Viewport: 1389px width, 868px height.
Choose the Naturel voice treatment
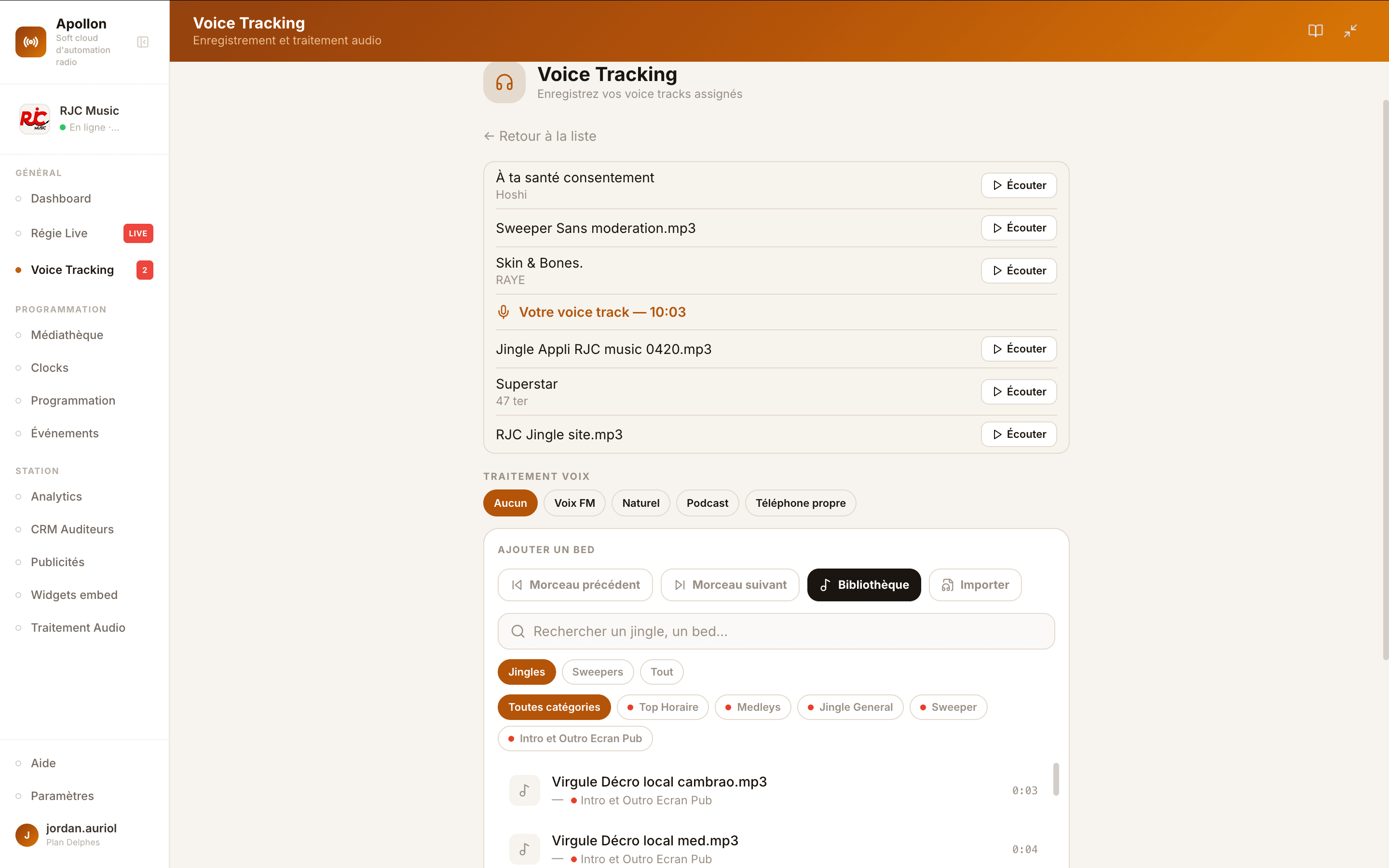(x=640, y=503)
